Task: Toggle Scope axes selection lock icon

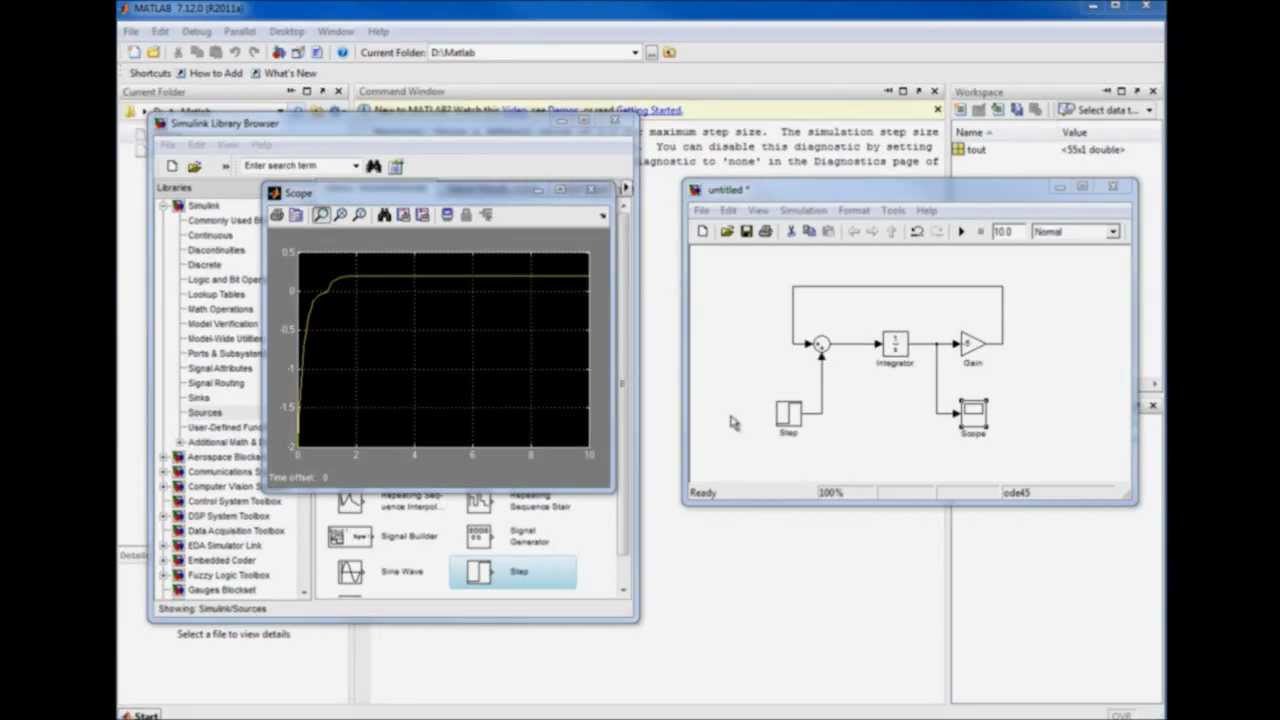Action: click(466, 215)
